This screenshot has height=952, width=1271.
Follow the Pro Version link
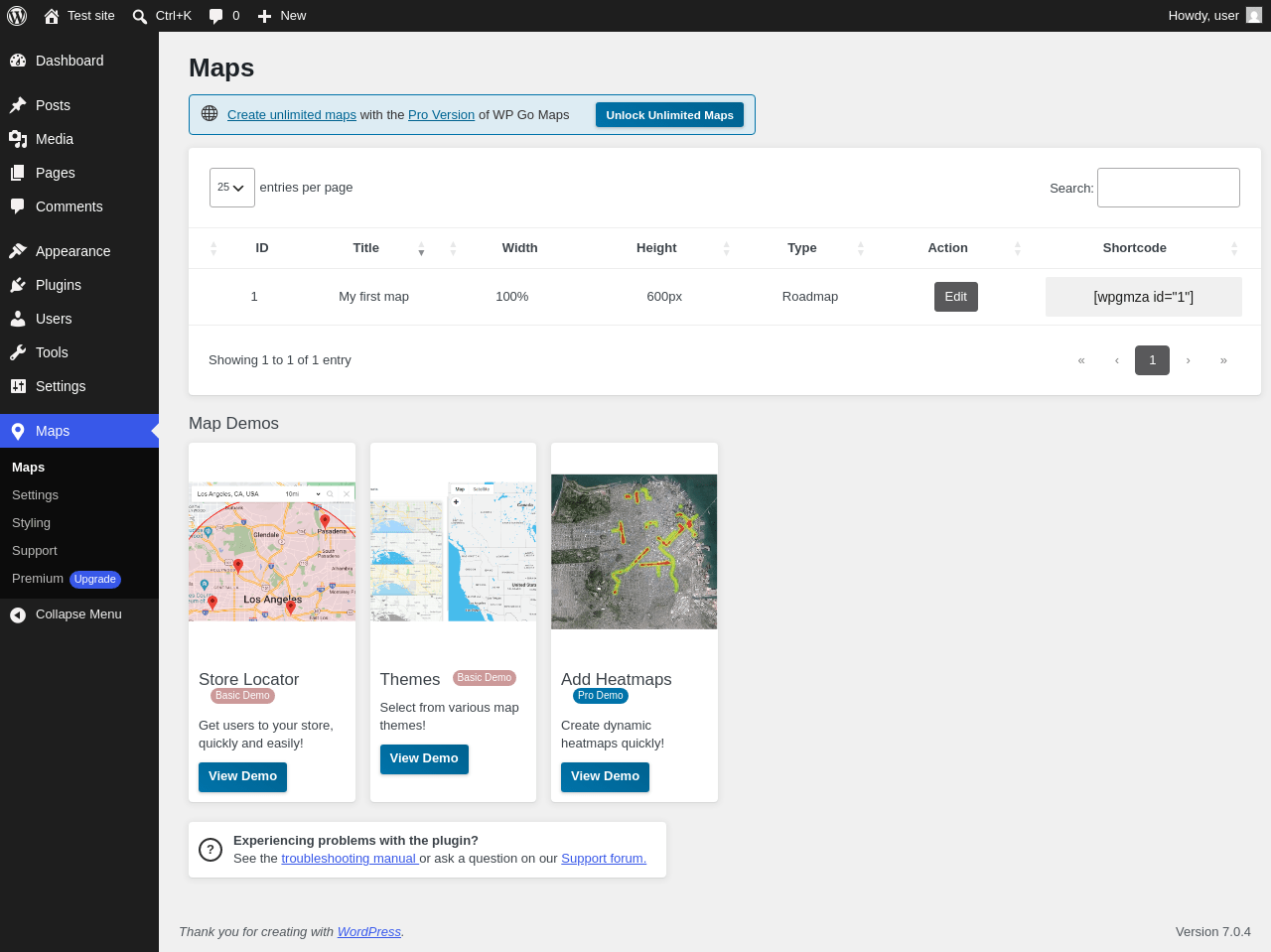[441, 115]
